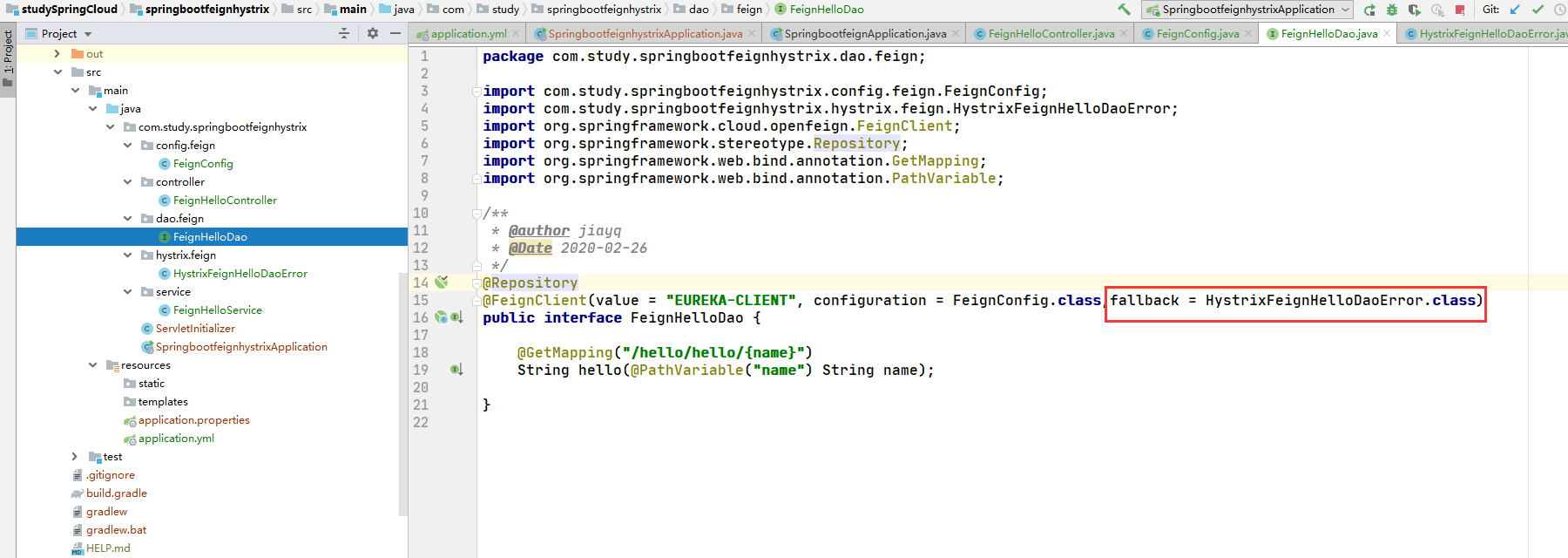Screen dimensions: 1568x558
Task: Hide the Project tool window
Action: (395, 33)
